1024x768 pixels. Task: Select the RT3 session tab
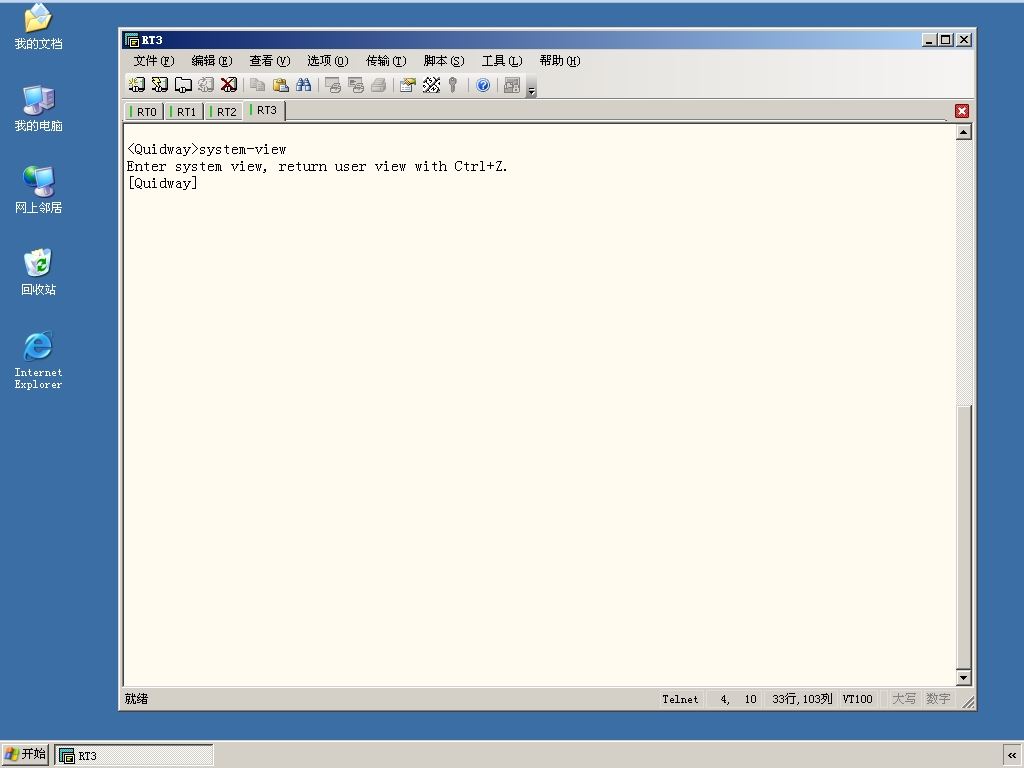coord(264,110)
